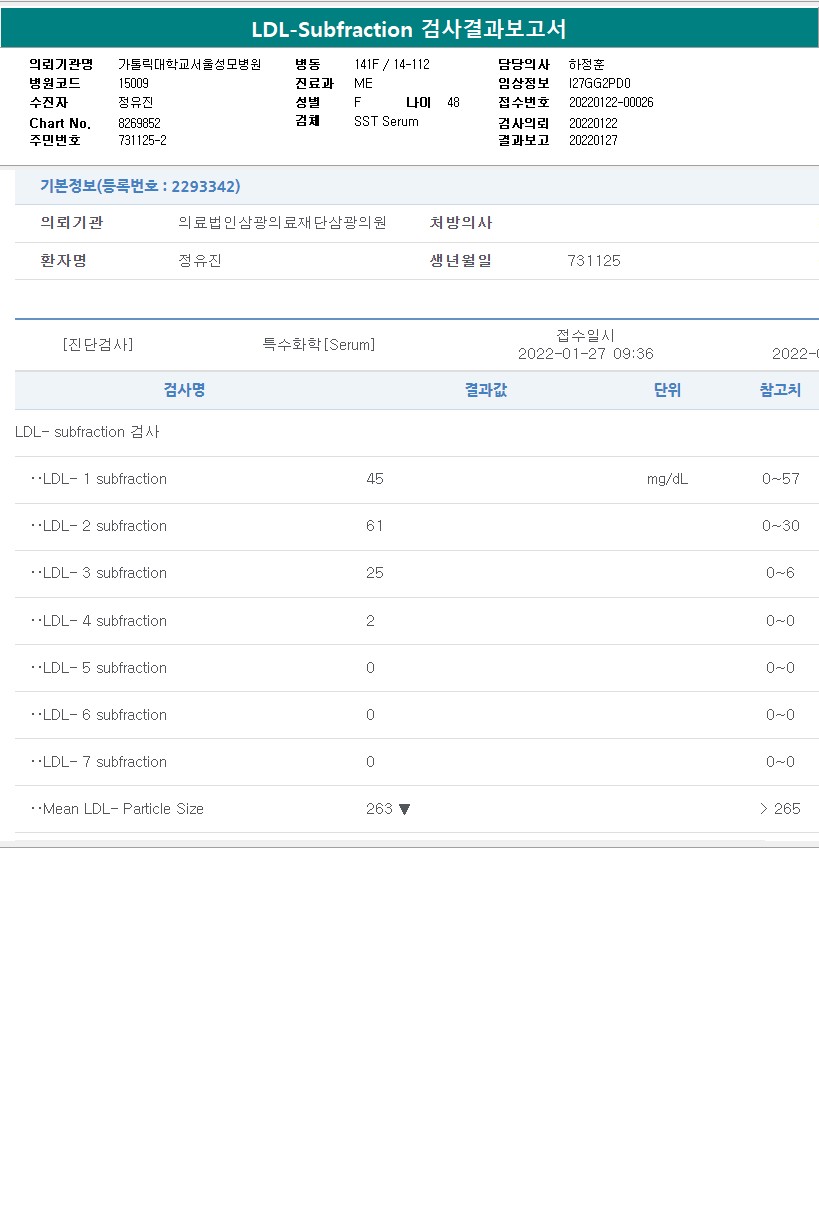Click the hospital name 가톨릭대학교서울성모병원
Screen dimensions: 819x1212
click(189, 64)
